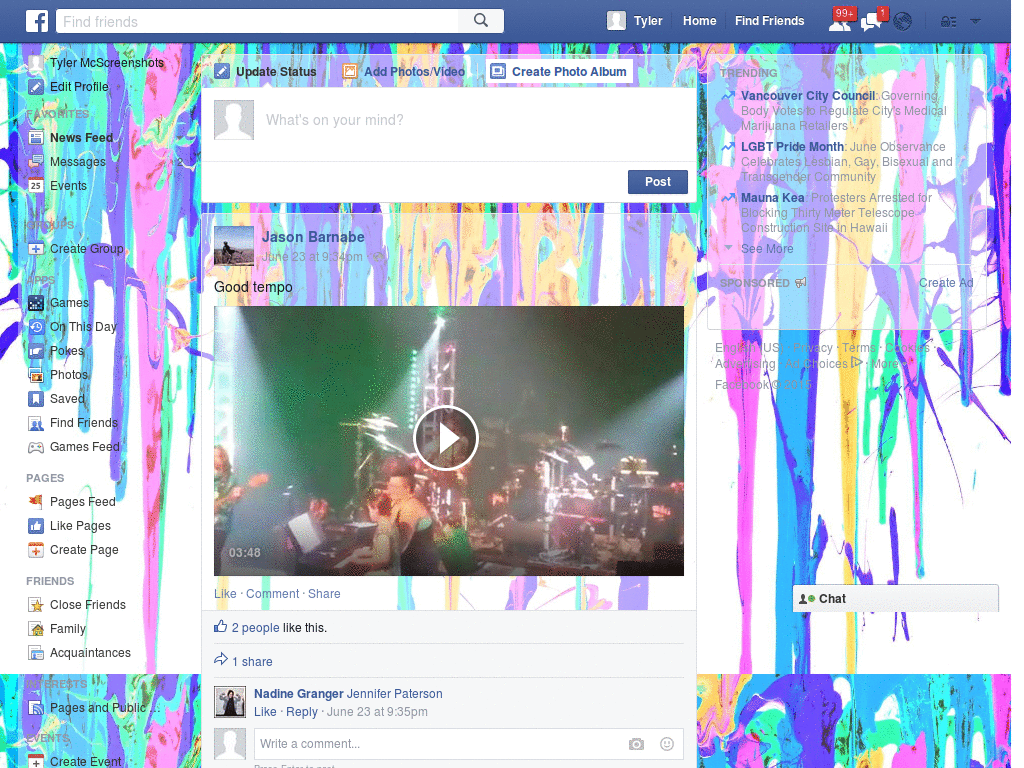The width and height of the screenshot is (1024, 768).
Task: Open privacy shortcuts lock icon
Action: click(948, 22)
